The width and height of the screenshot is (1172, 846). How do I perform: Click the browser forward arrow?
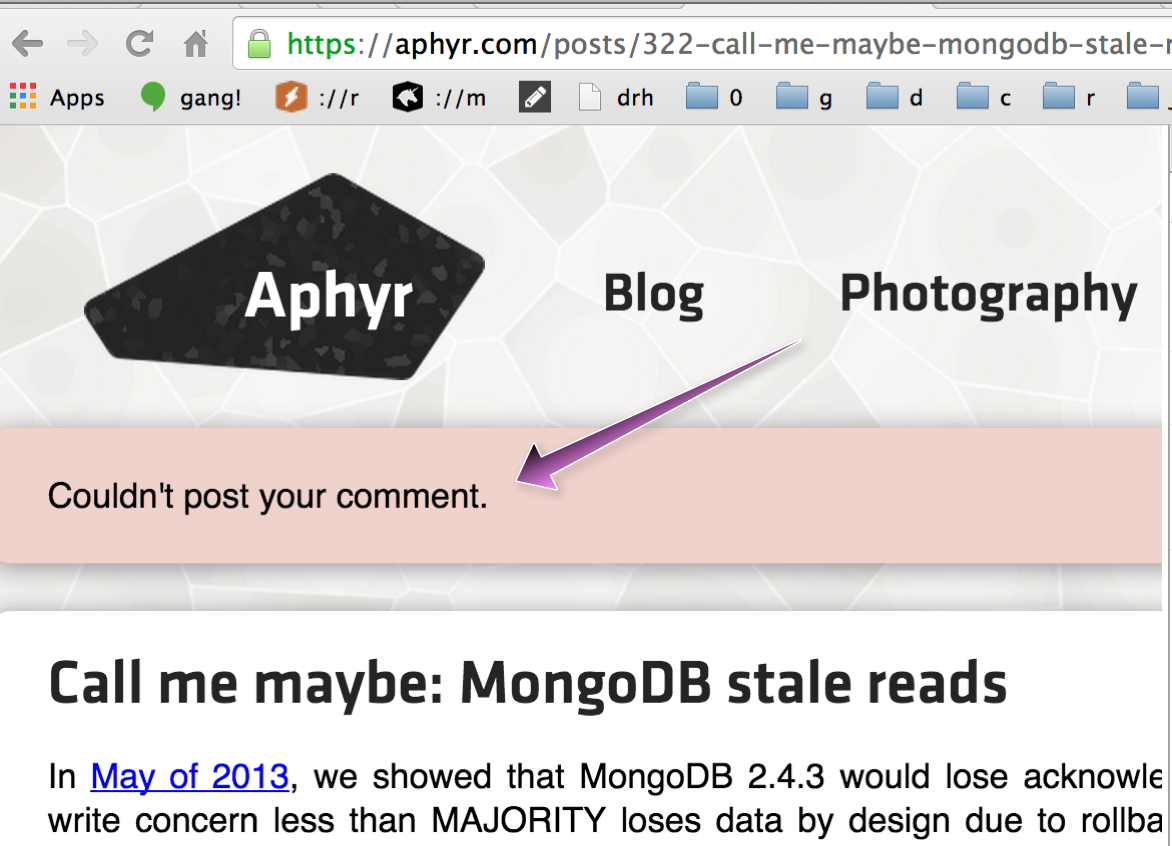[82, 44]
